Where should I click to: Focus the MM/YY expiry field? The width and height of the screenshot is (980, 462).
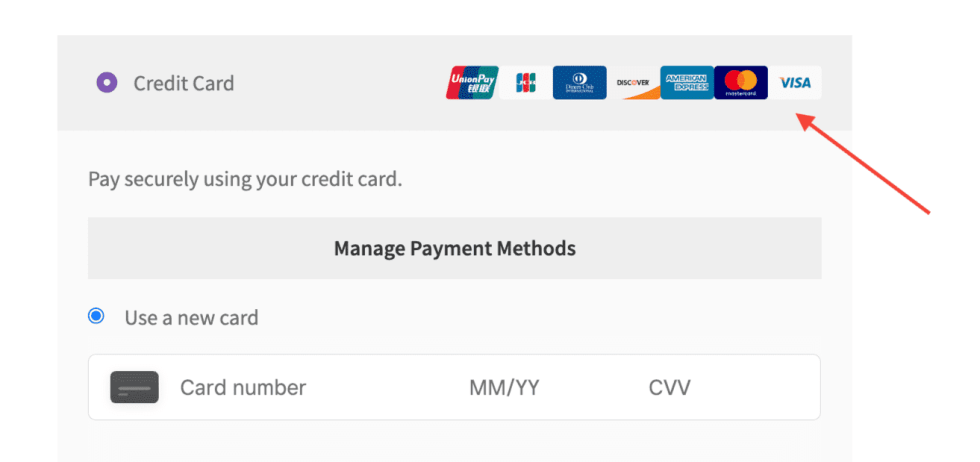coord(504,387)
